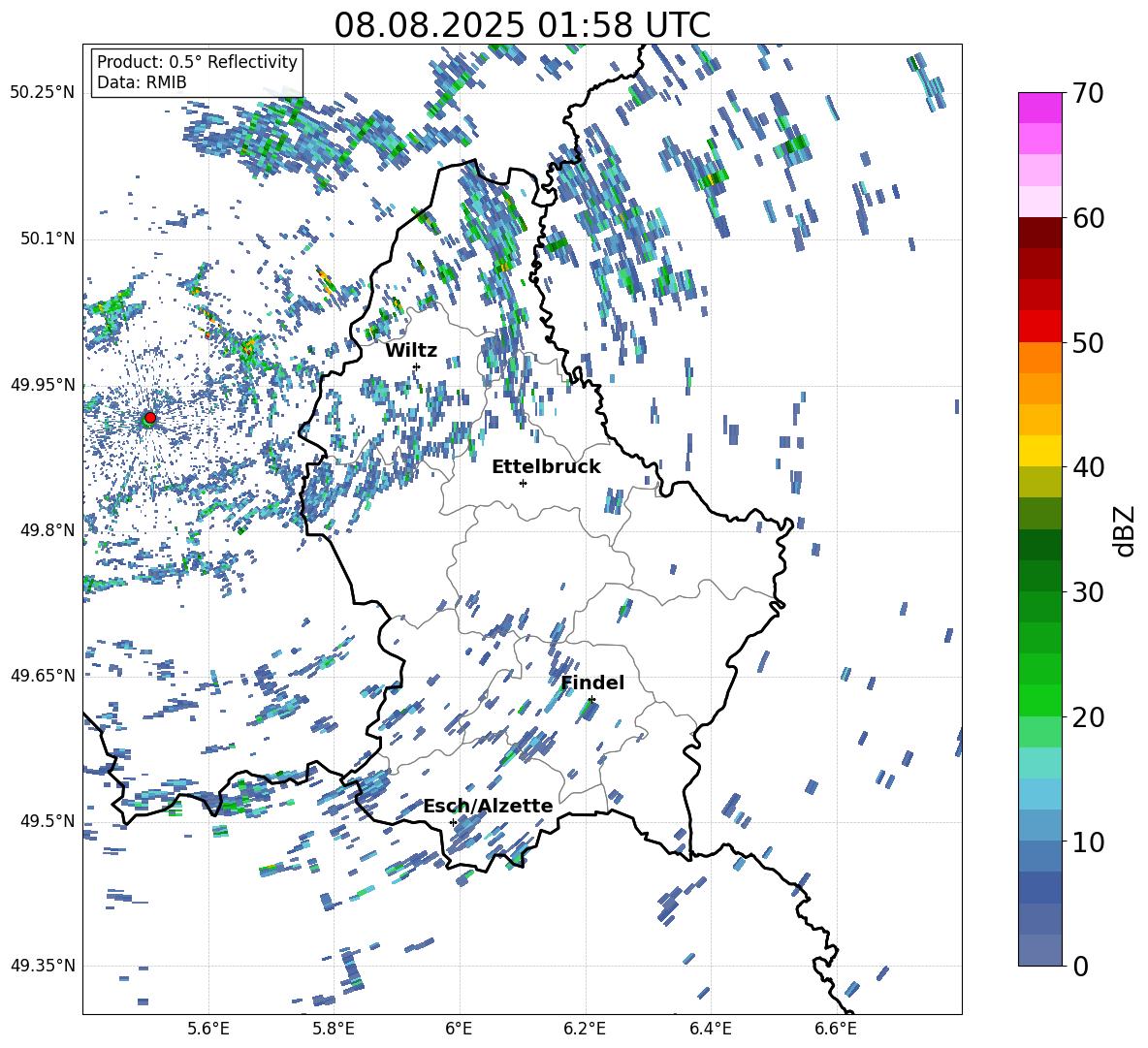Click the red radar site marker
The width and height of the screenshot is (1148, 1048).
(x=150, y=417)
